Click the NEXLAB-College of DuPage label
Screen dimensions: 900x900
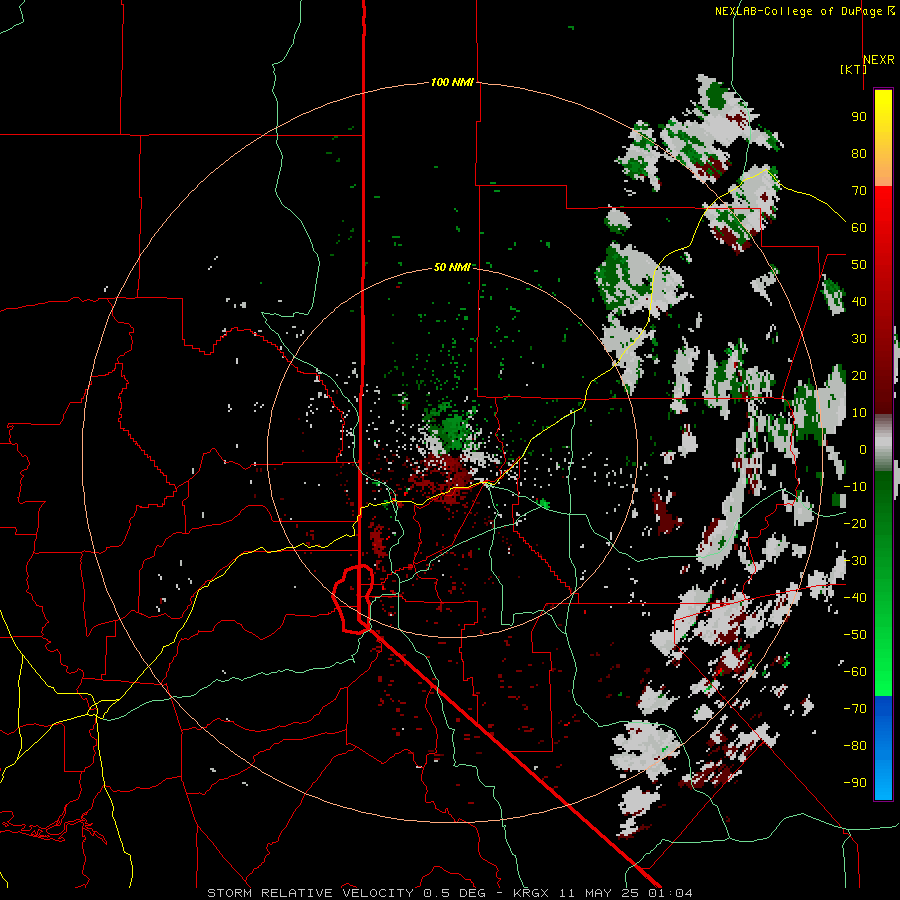coord(798,11)
